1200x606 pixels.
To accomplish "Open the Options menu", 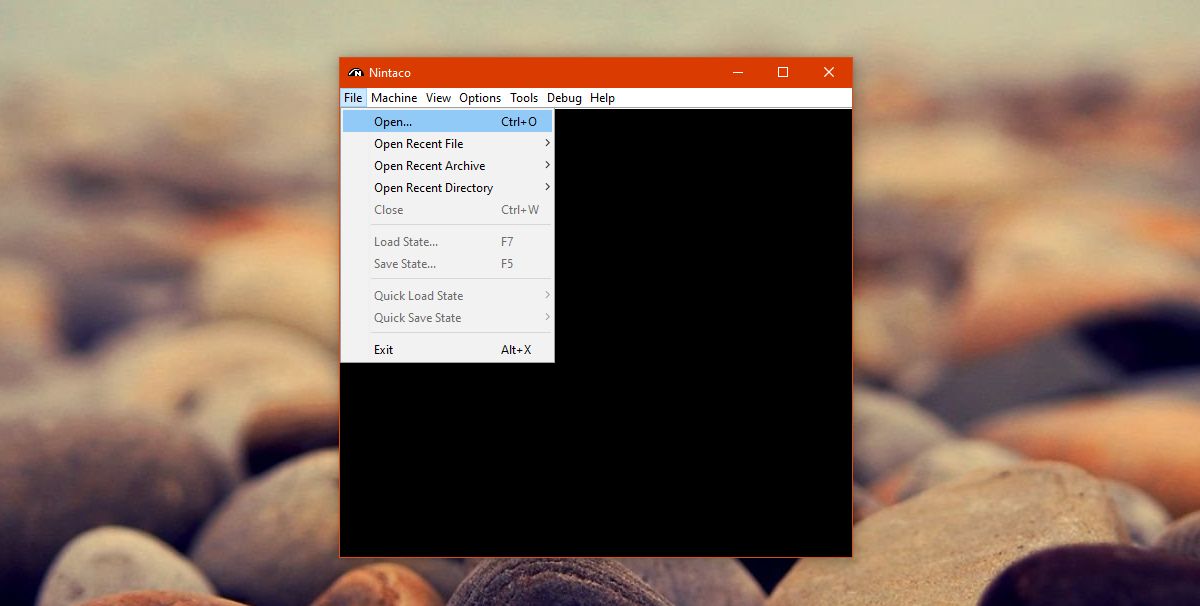I will click(x=480, y=98).
